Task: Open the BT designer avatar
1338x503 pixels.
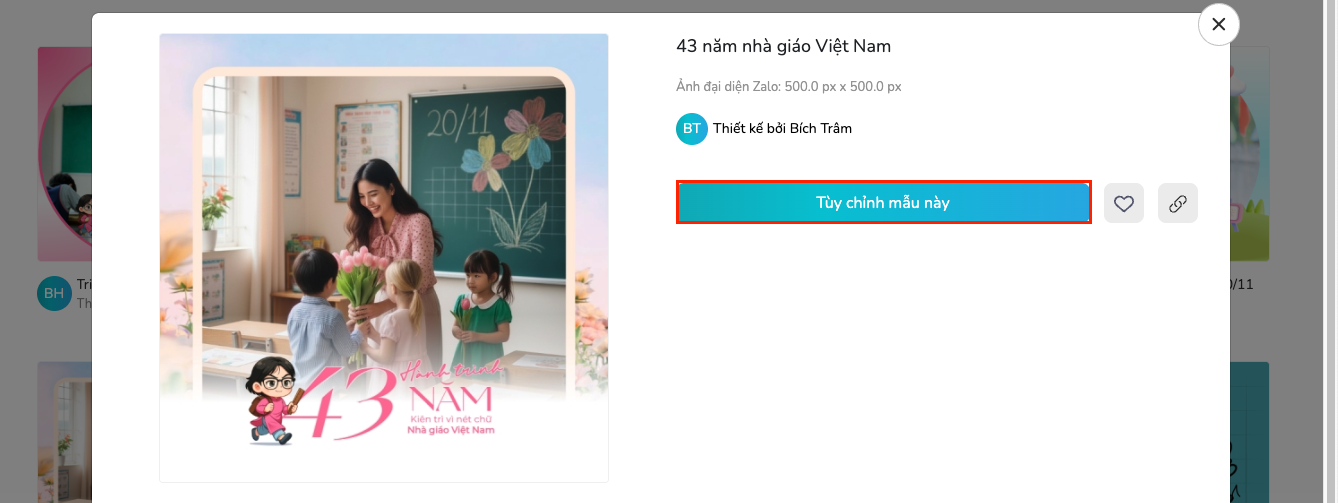Action: tap(692, 128)
